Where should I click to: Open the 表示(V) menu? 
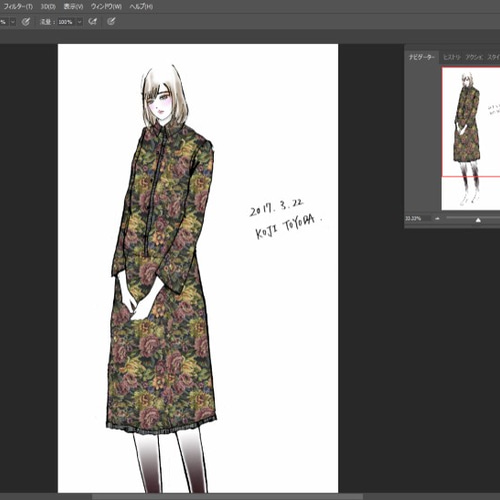(x=73, y=6)
